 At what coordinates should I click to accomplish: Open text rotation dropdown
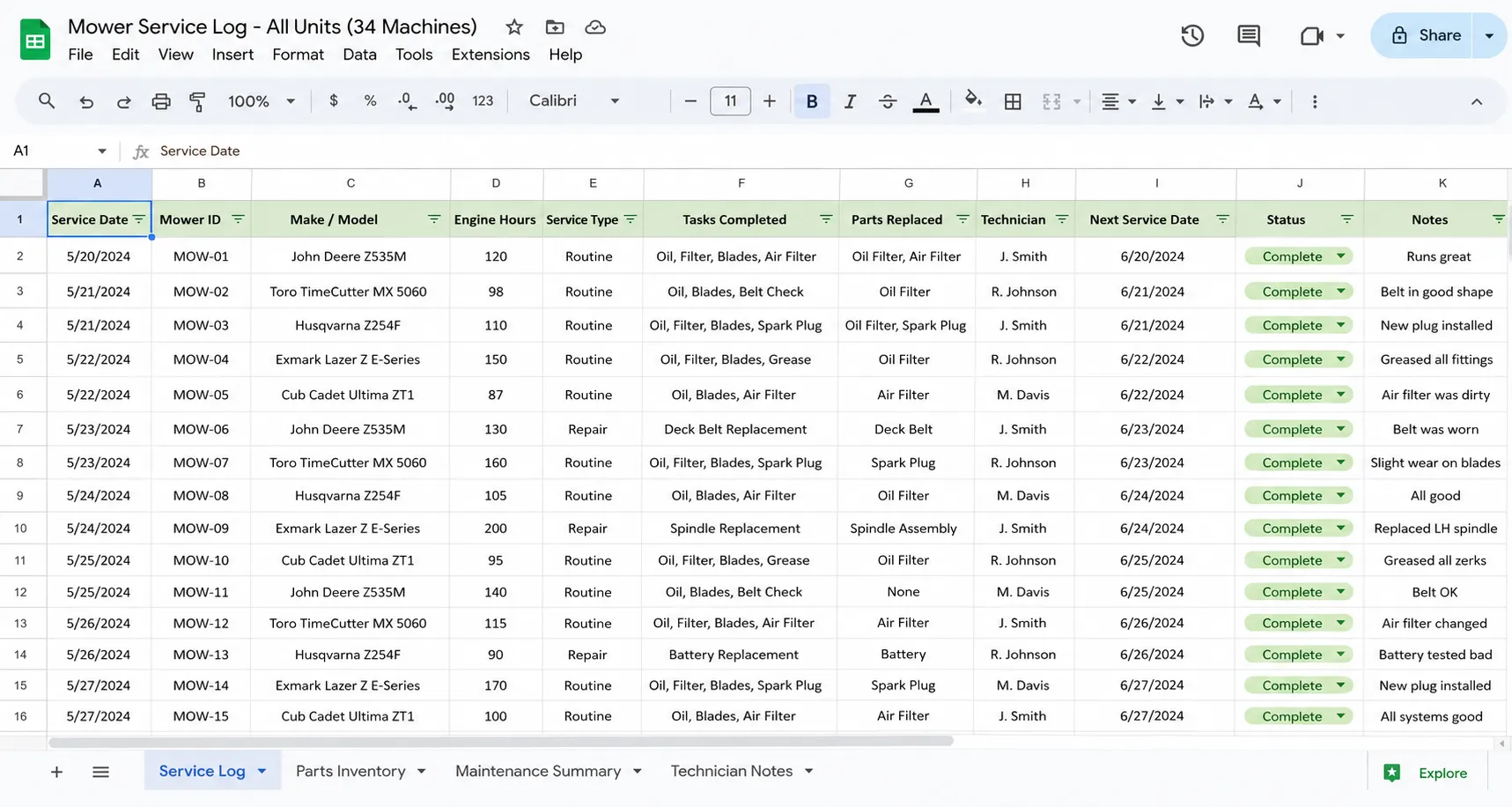click(x=1264, y=101)
